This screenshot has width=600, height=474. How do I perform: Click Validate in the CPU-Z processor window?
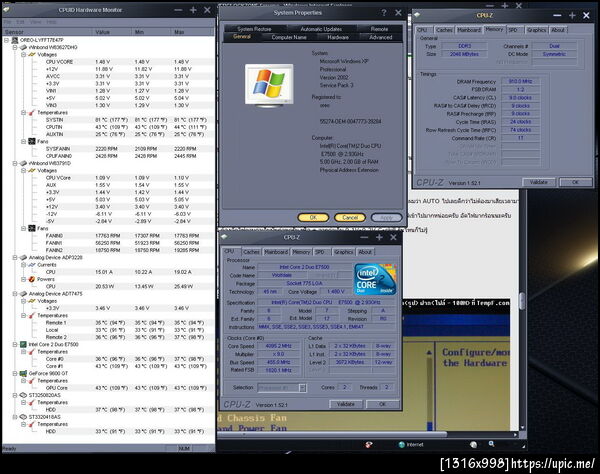345,404
